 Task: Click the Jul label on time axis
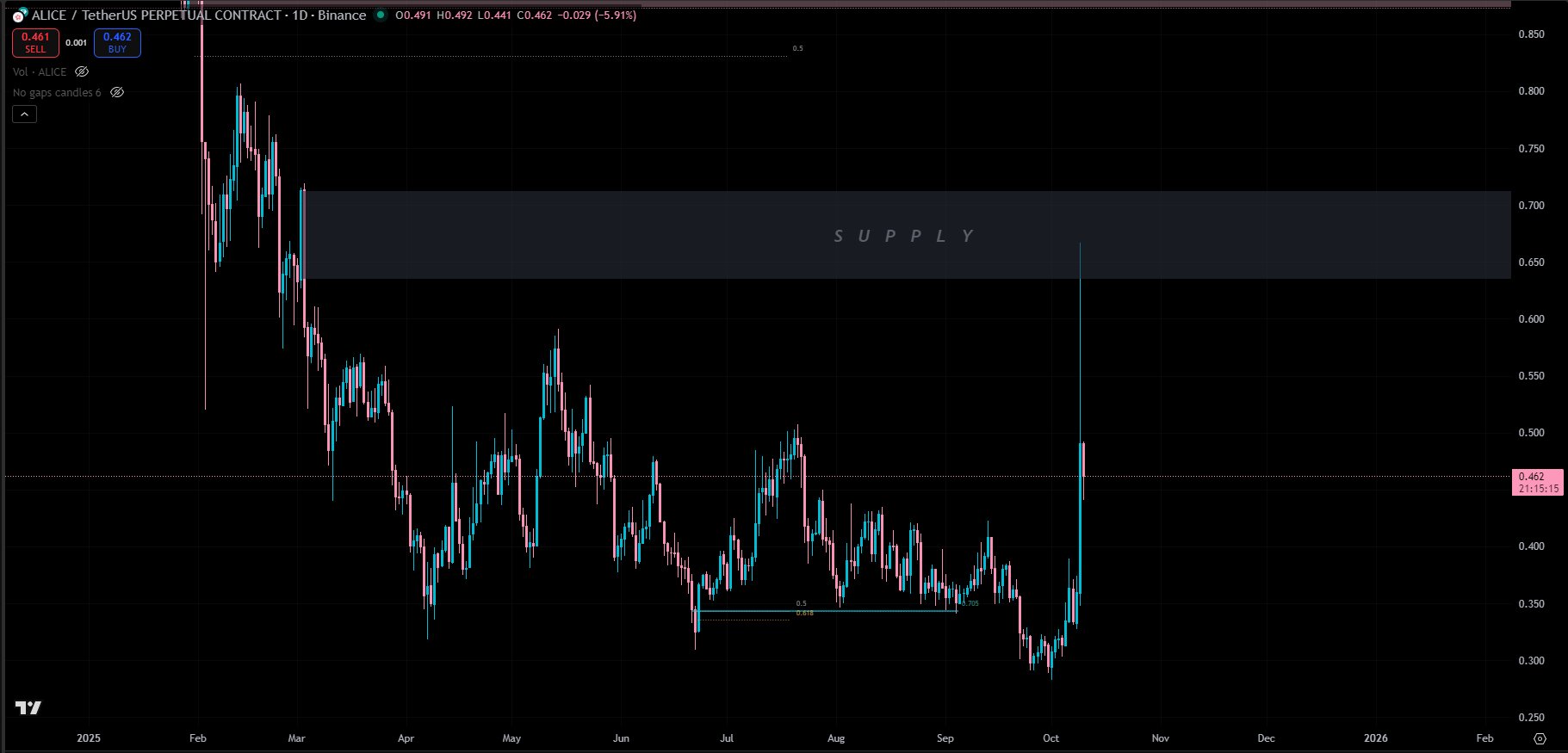(727, 738)
